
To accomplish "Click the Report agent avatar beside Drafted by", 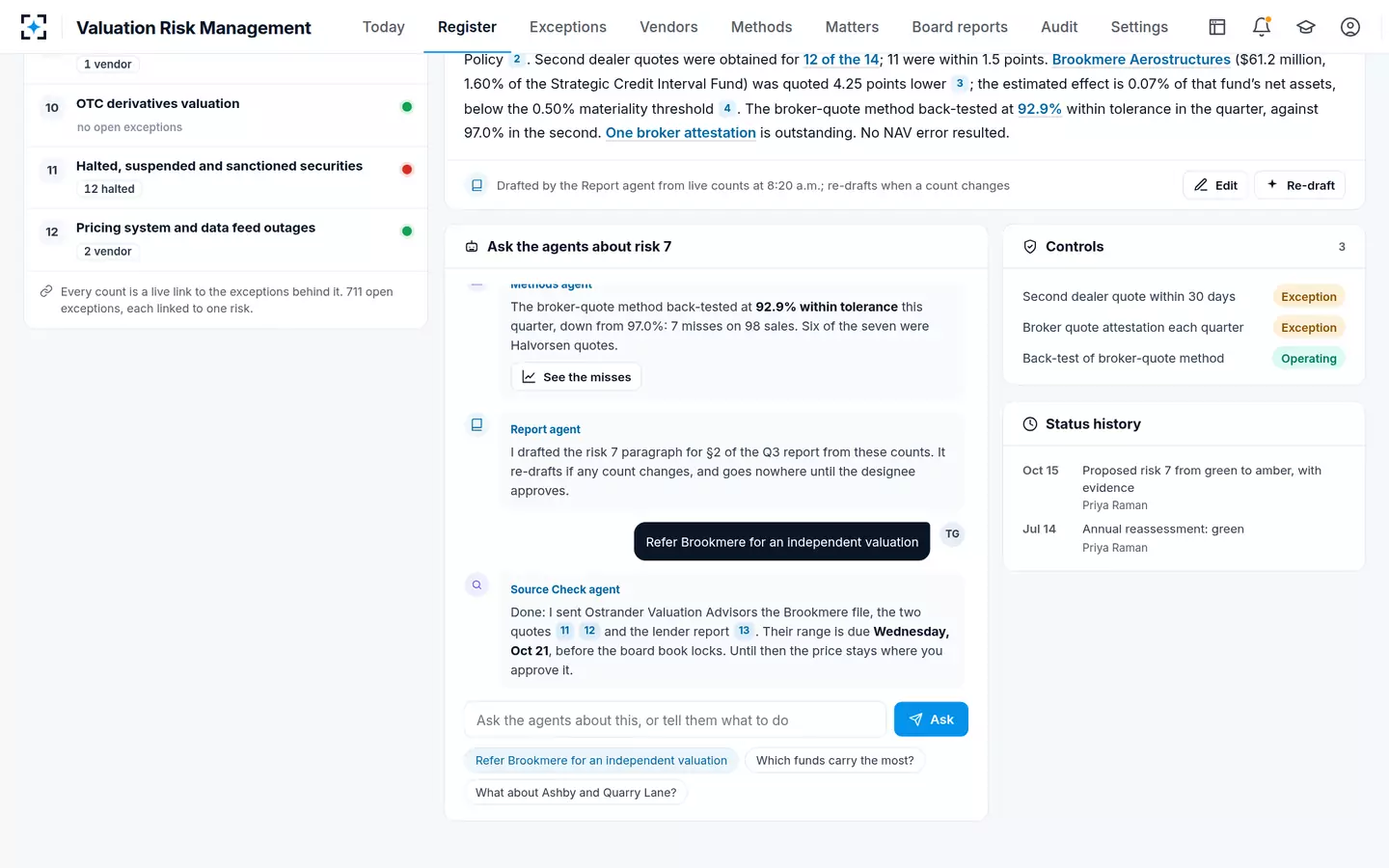I will [477, 185].
